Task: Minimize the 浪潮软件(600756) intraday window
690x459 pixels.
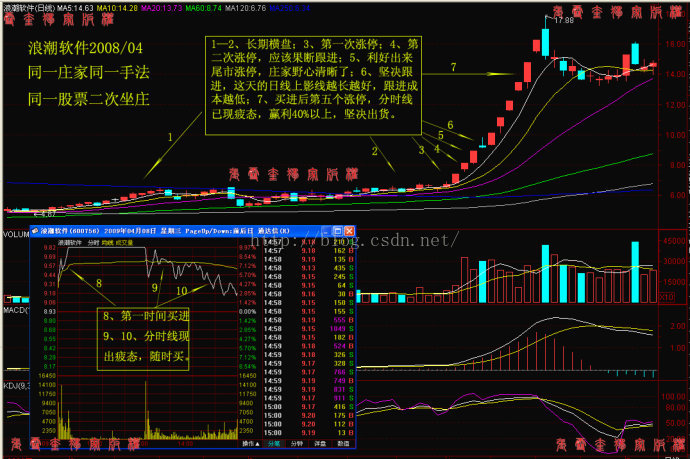Action: [x=326, y=231]
